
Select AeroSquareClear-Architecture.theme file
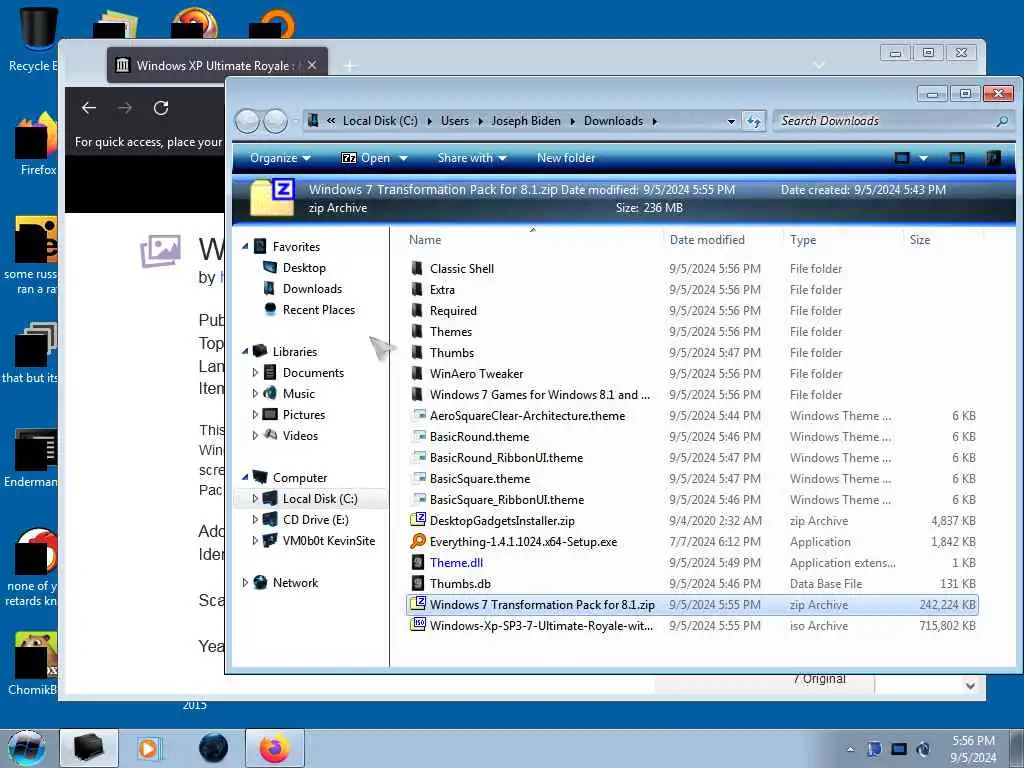[527, 415]
